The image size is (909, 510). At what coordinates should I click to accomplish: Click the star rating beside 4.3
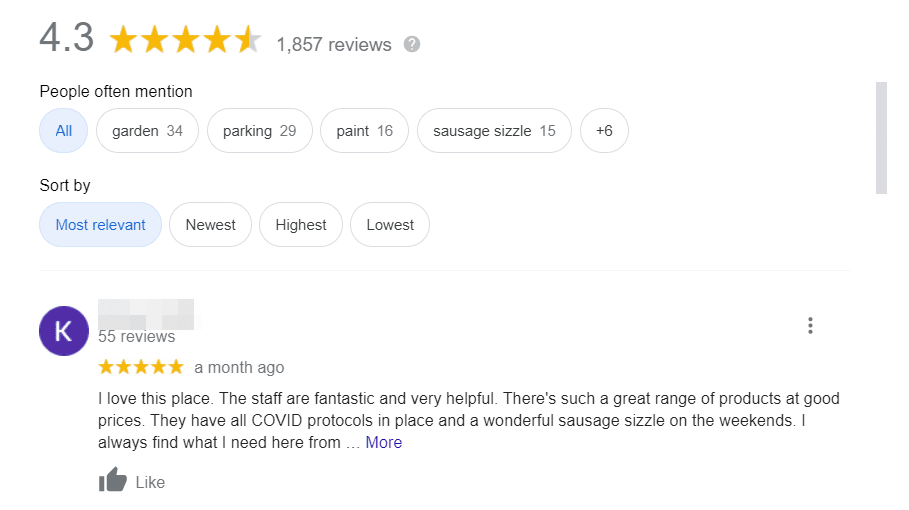coord(185,41)
